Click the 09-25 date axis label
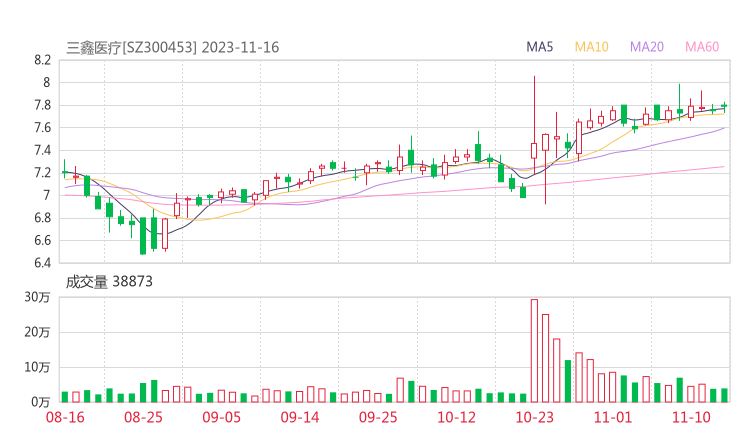The height and width of the screenshot is (440, 740). (378, 417)
